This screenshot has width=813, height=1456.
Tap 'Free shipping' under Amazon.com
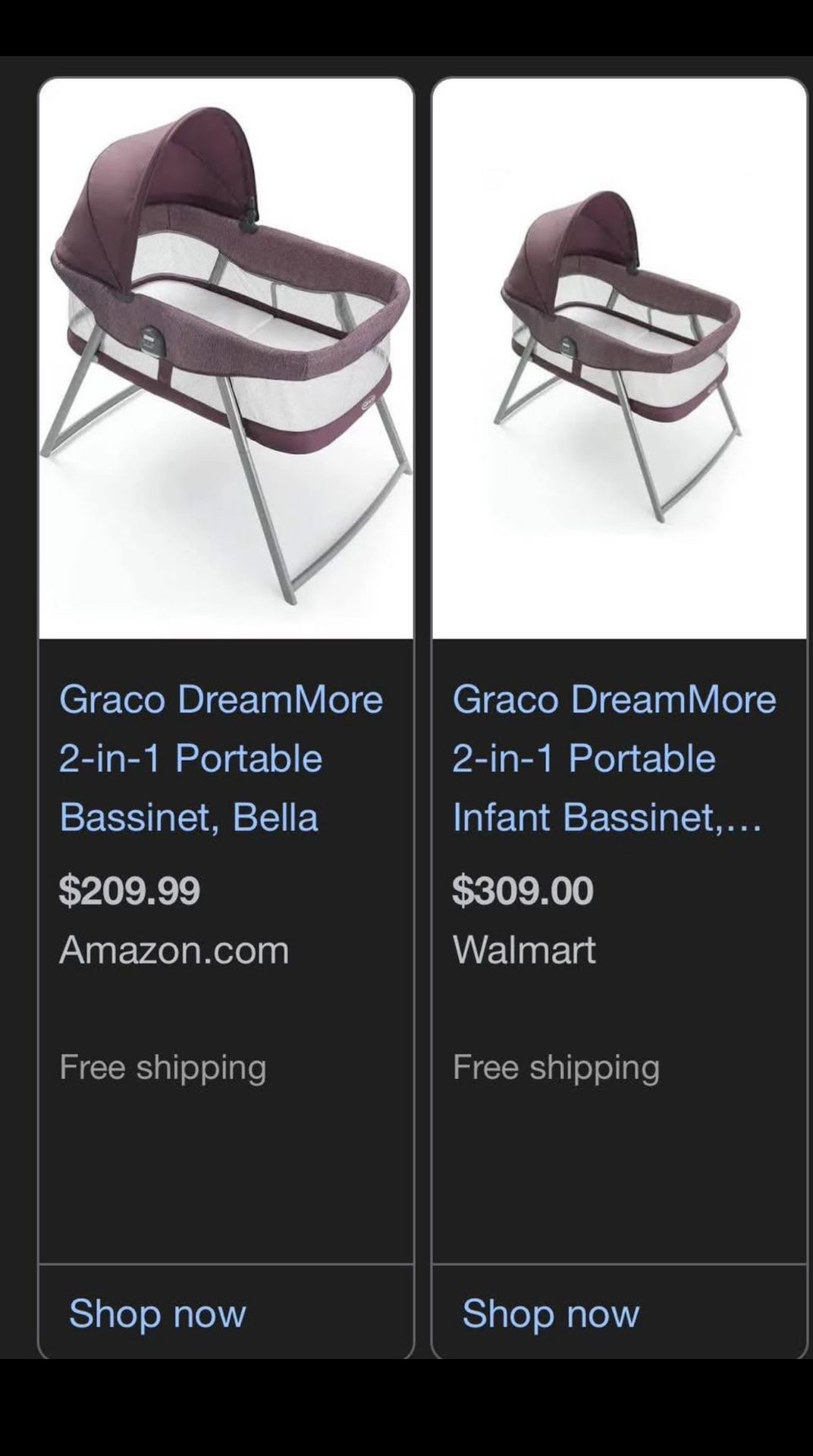163,1068
